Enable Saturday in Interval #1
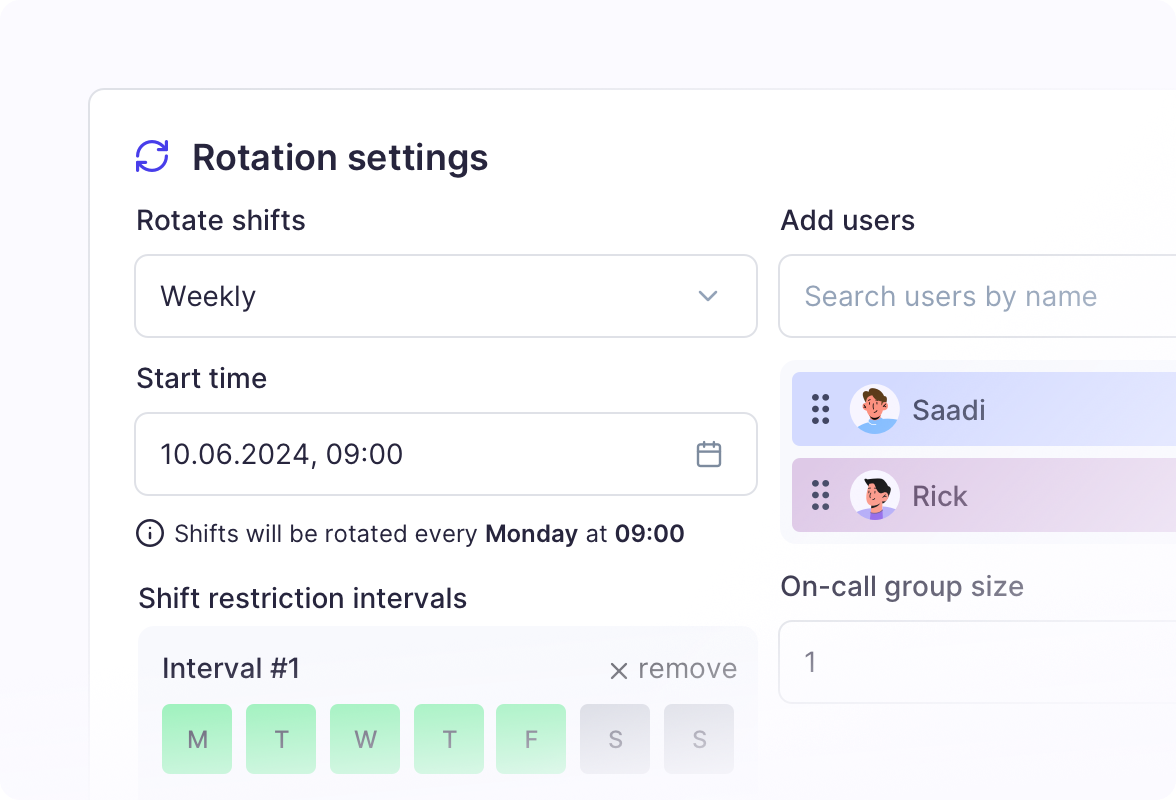The height and width of the screenshot is (800, 1176). point(615,739)
